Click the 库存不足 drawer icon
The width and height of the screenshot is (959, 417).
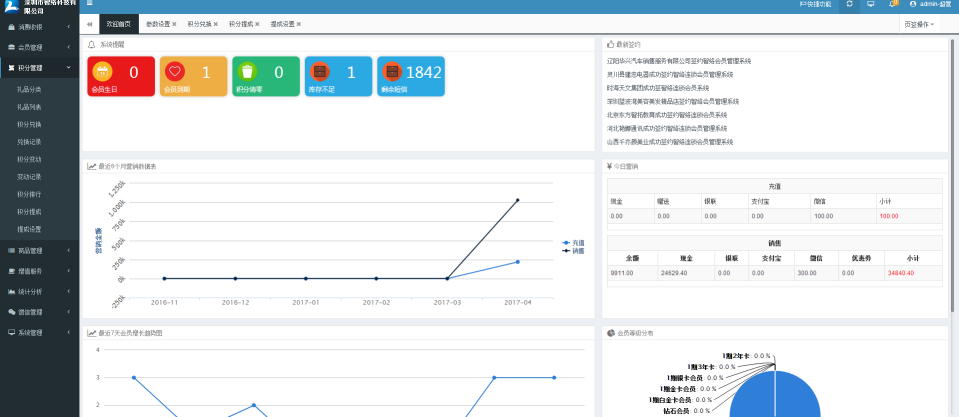tap(320, 72)
